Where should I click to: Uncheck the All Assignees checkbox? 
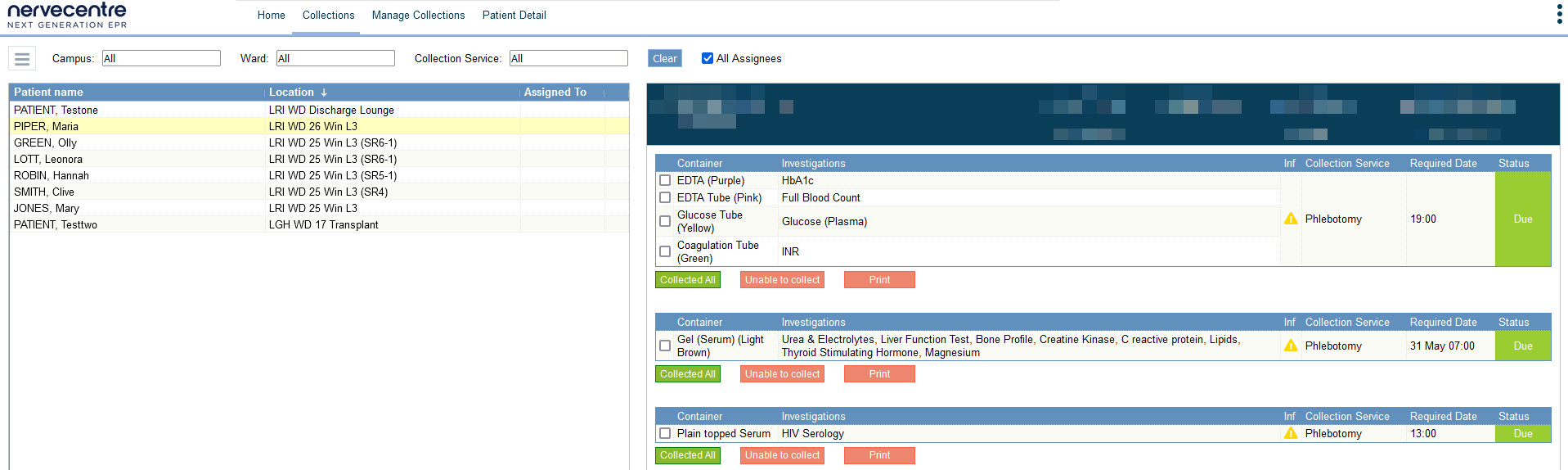click(708, 58)
